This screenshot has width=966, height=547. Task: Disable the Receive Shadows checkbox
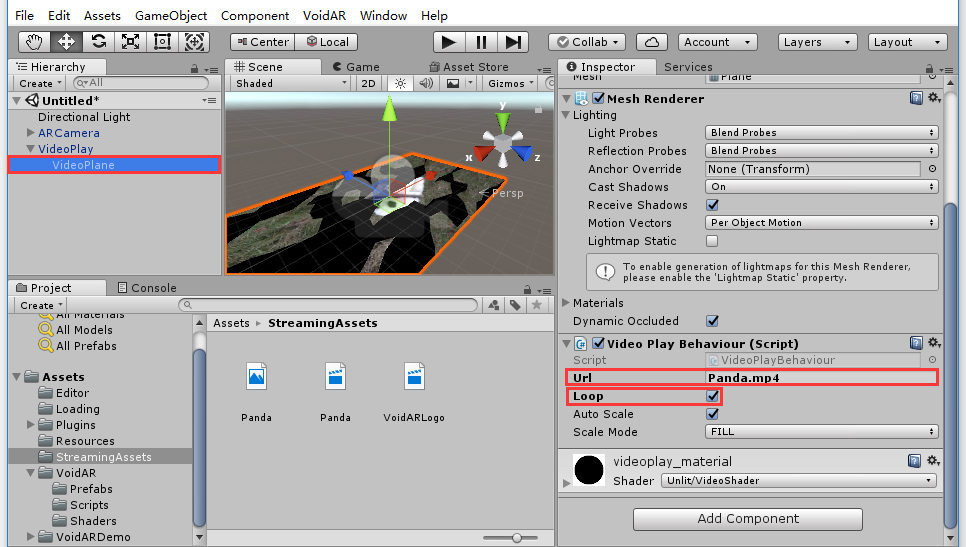click(713, 205)
